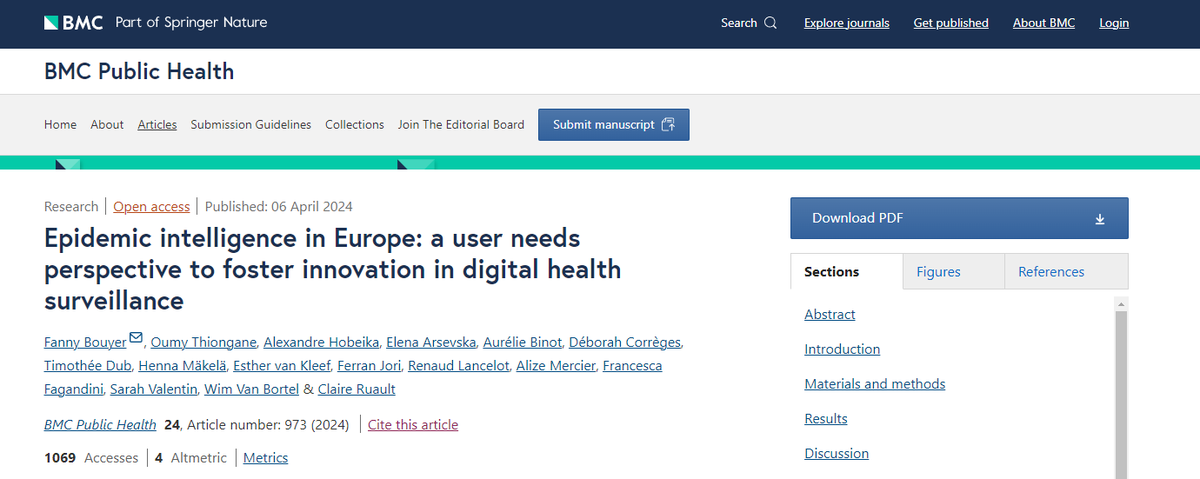
Task: Click the download arrow icon on Download PDF
Action: click(x=1100, y=219)
